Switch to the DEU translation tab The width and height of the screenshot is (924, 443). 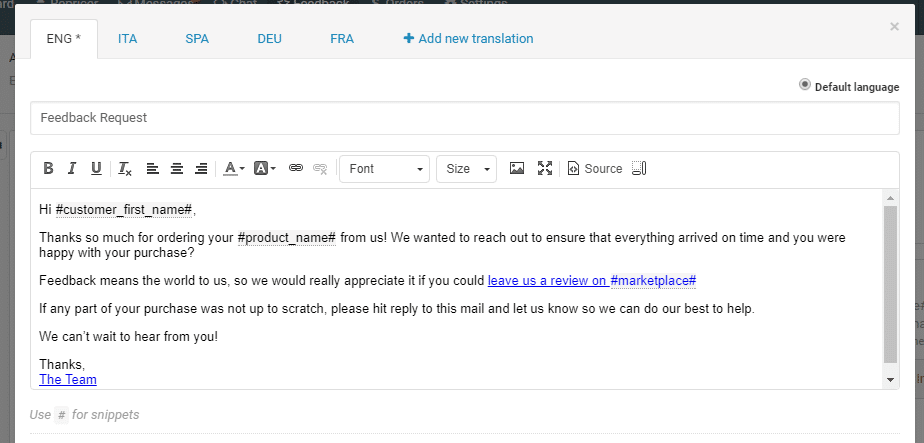[269, 39]
